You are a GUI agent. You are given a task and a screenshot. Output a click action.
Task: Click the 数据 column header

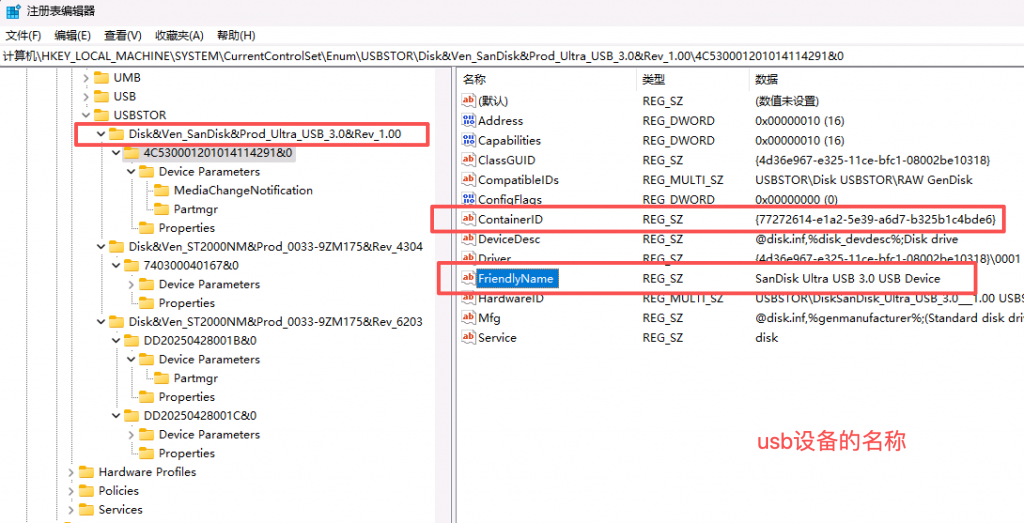(x=767, y=79)
